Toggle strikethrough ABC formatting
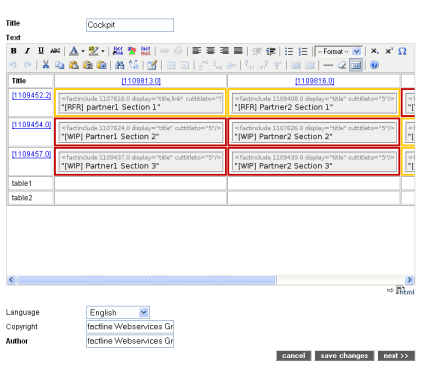The image size is (444, 370). 55,51
